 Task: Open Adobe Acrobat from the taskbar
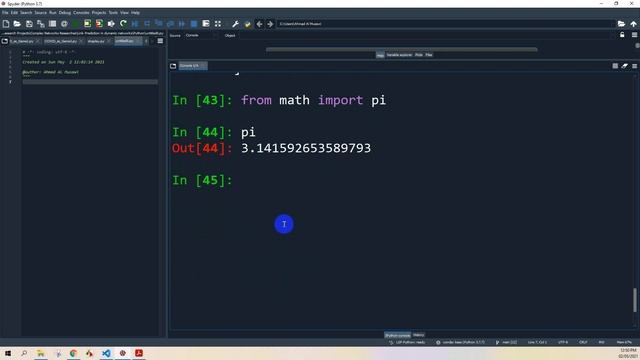[139, 353]
